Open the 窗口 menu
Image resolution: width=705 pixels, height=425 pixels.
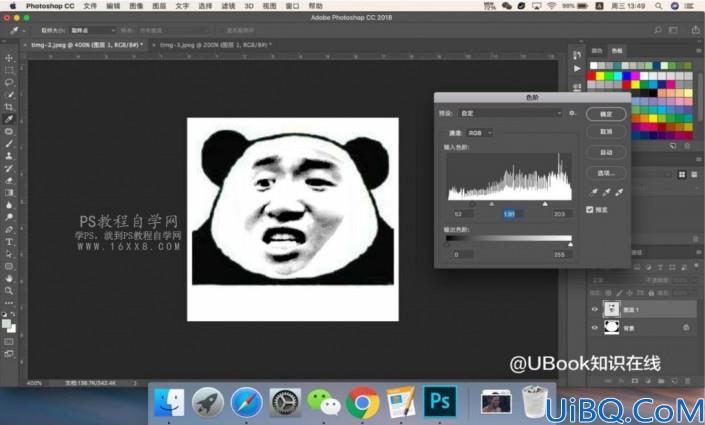293,6
